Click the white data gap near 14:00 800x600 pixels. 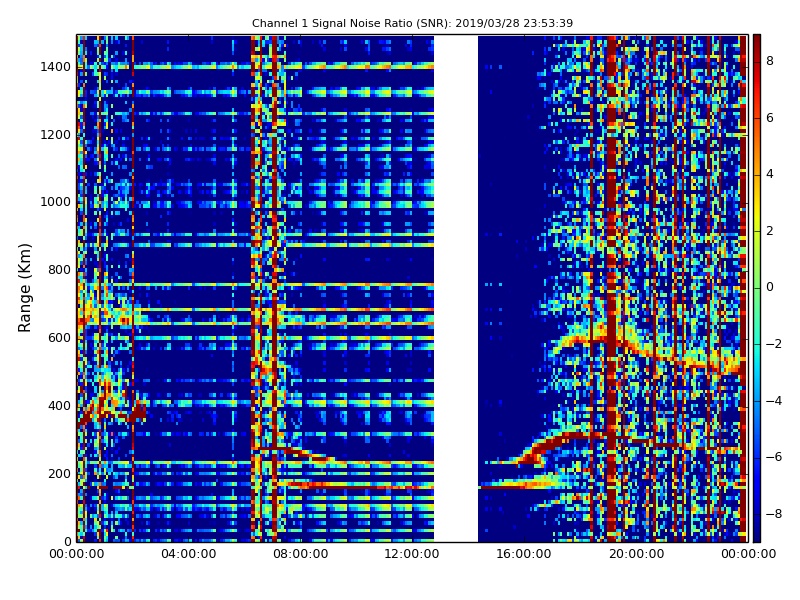(x=456, y=288)
